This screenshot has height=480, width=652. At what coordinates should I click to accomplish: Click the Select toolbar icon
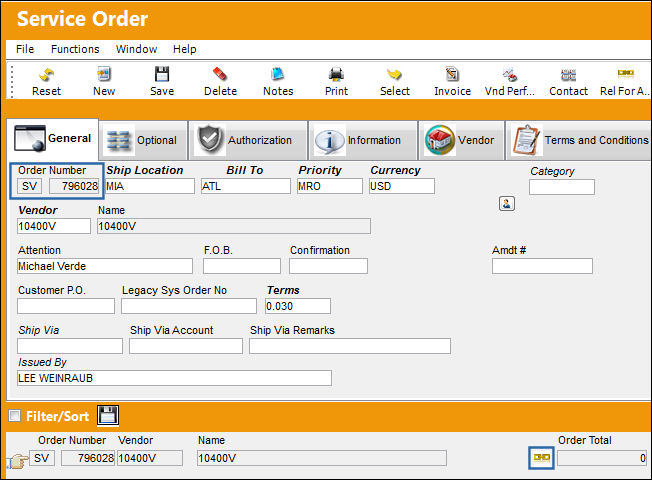(x=394, y=74)
